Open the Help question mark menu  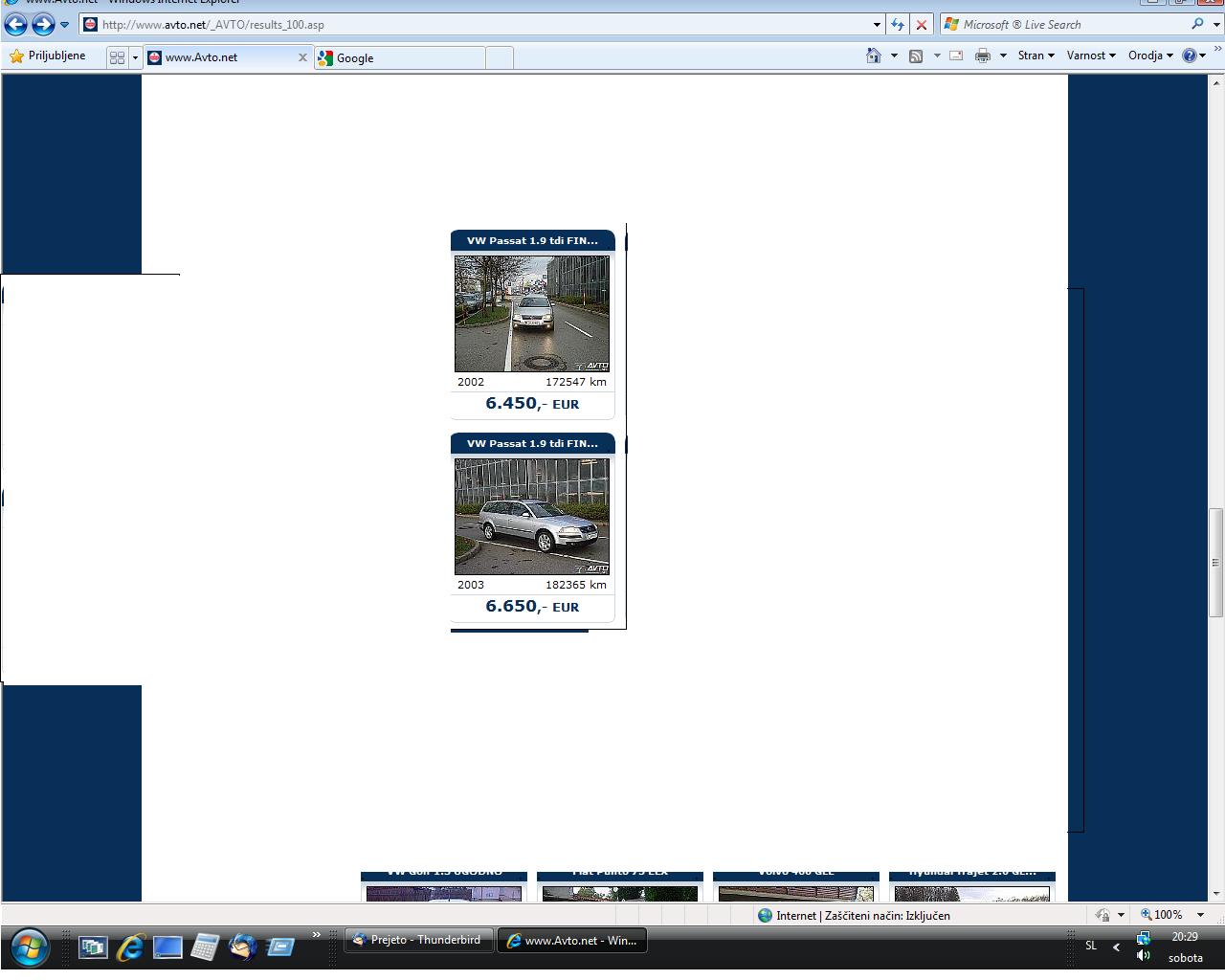[1194, 56]
